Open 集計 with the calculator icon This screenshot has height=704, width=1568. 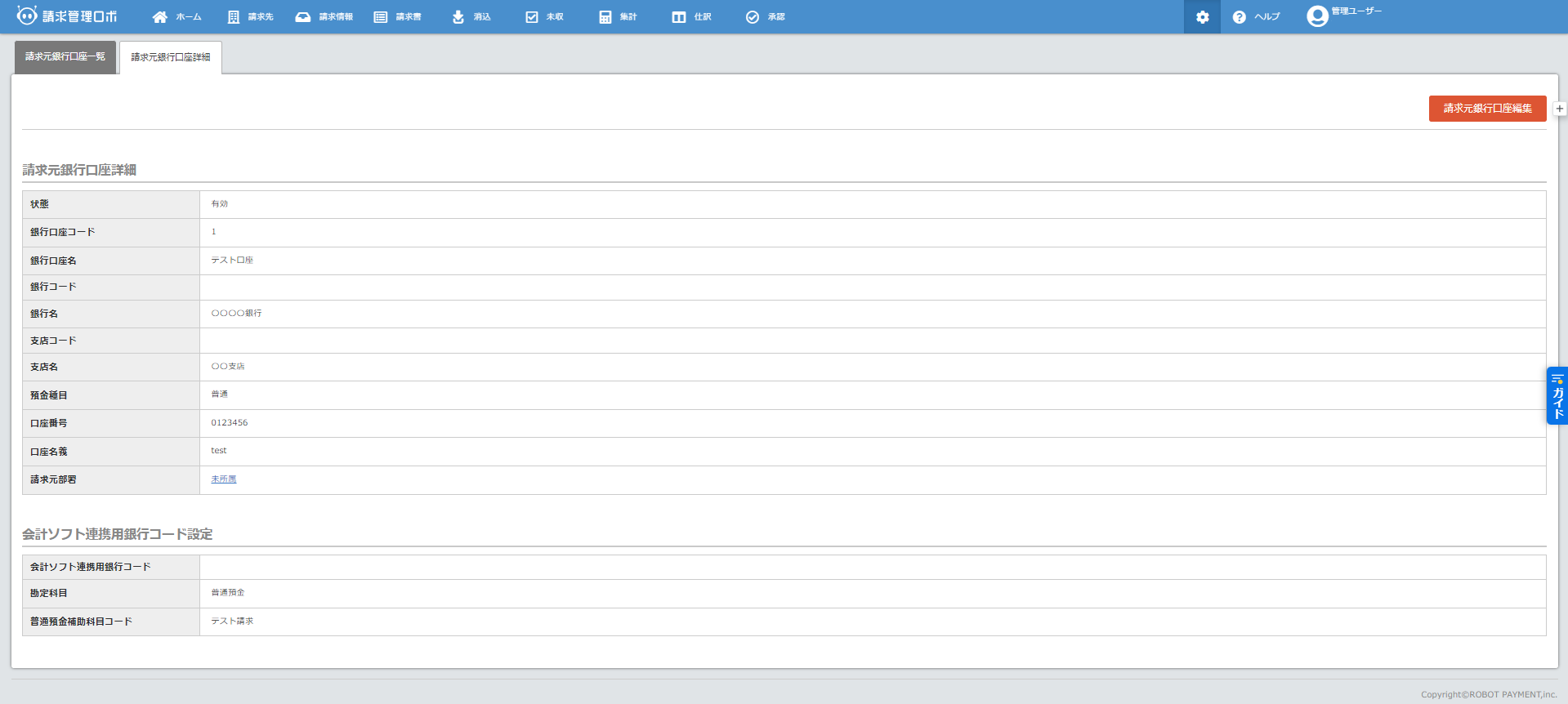605,17
